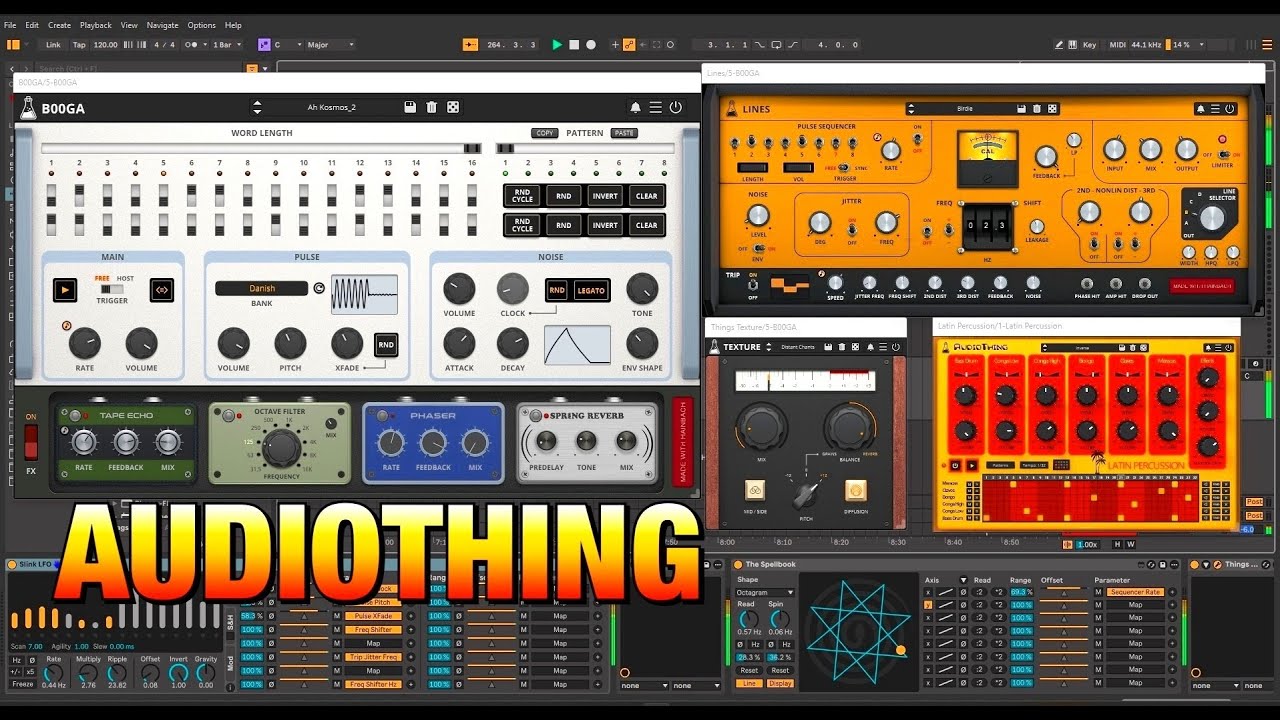Image resolution: width=1280 pixels, height=720 pixels.
Task: Open the Axis dropdown arrow in The Spellbook
Action: coord(964,580)
